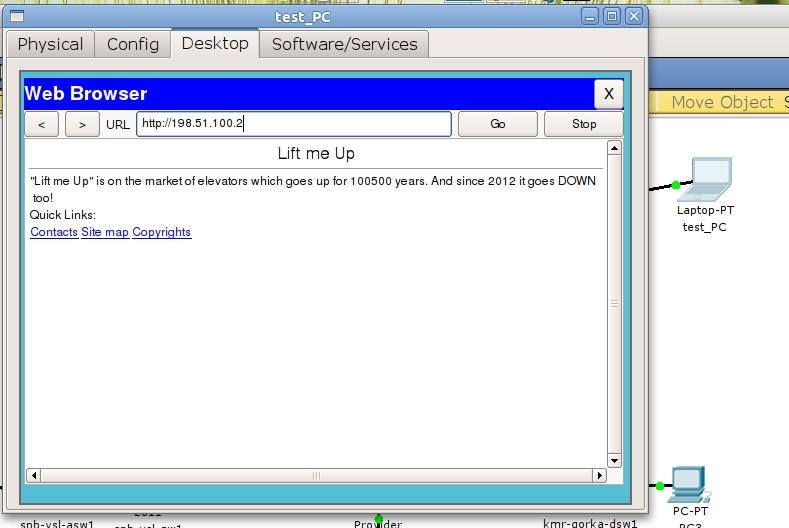Open the Config tab
The height and width of the screenshot is (528, 789).
click(133, 44)
